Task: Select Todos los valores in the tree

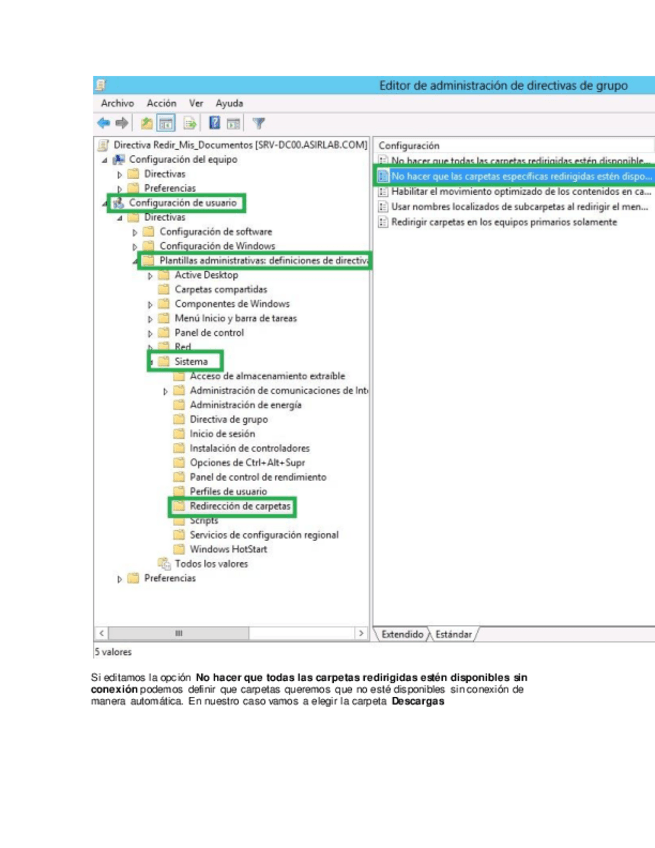Action: tap(210, 564)
